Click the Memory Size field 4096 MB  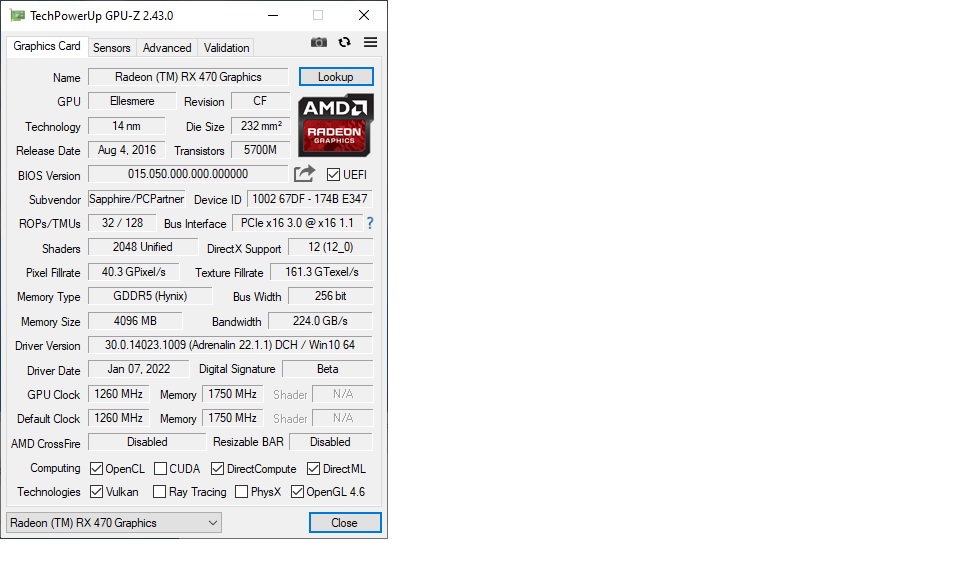pos(135,320)
